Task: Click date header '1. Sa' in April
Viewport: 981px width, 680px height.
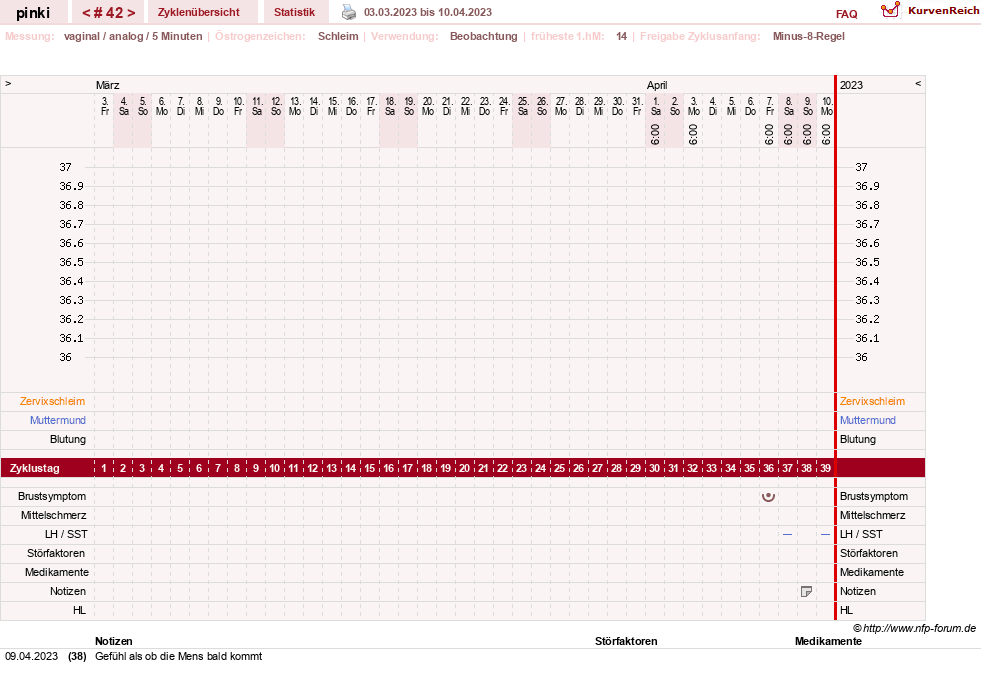Action: click(x=656, y=106)
